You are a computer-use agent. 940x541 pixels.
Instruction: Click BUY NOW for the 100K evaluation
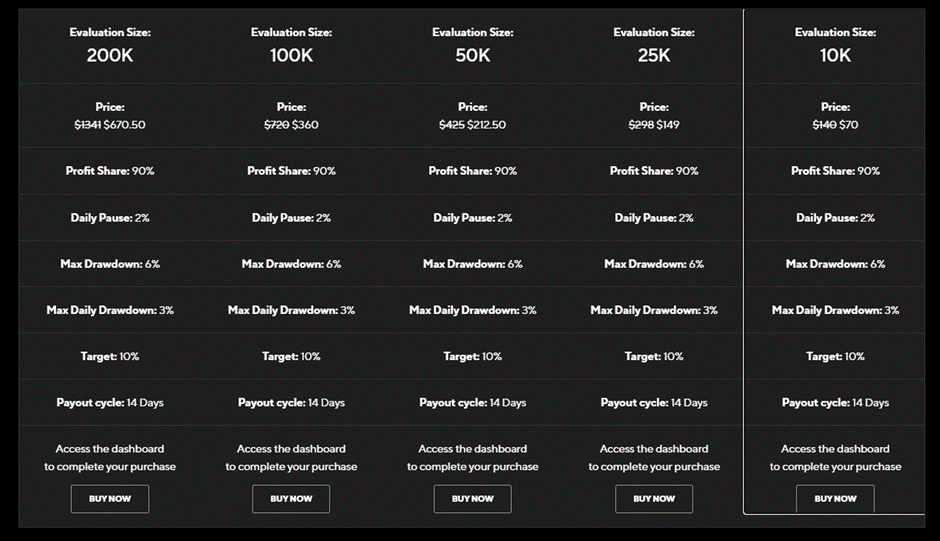click(291, 498)
